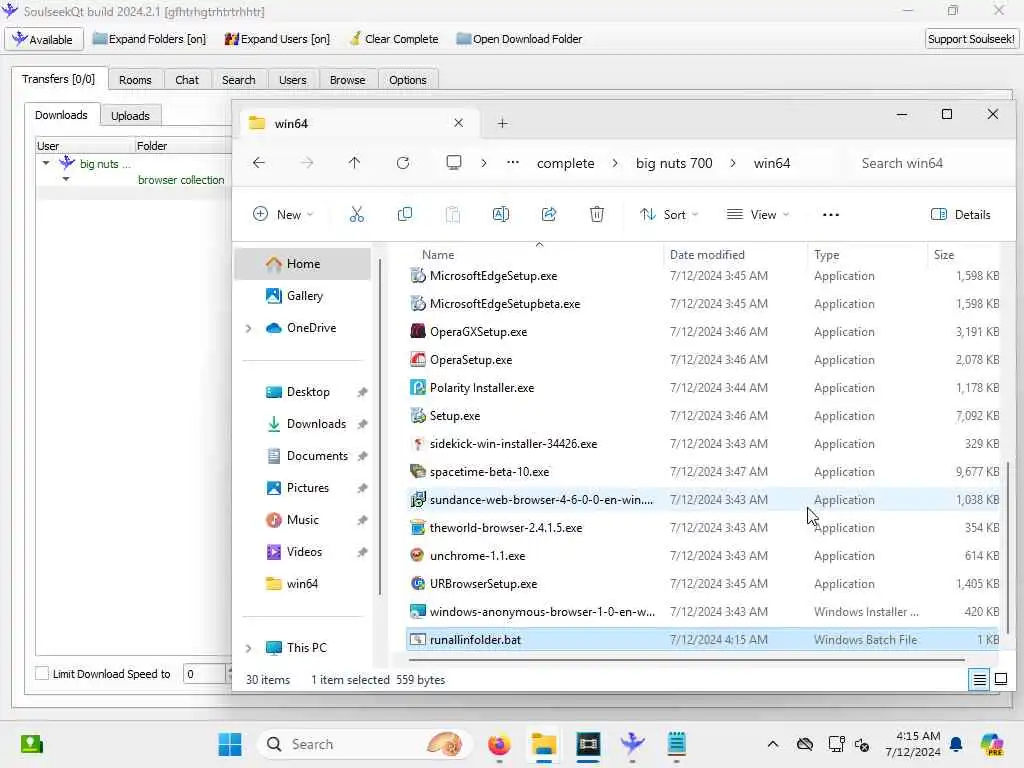This screenshot has height=768, width=1024.
Task: Open the See more ellipsis in Explorer toolbar
Action: click(831, 214)
